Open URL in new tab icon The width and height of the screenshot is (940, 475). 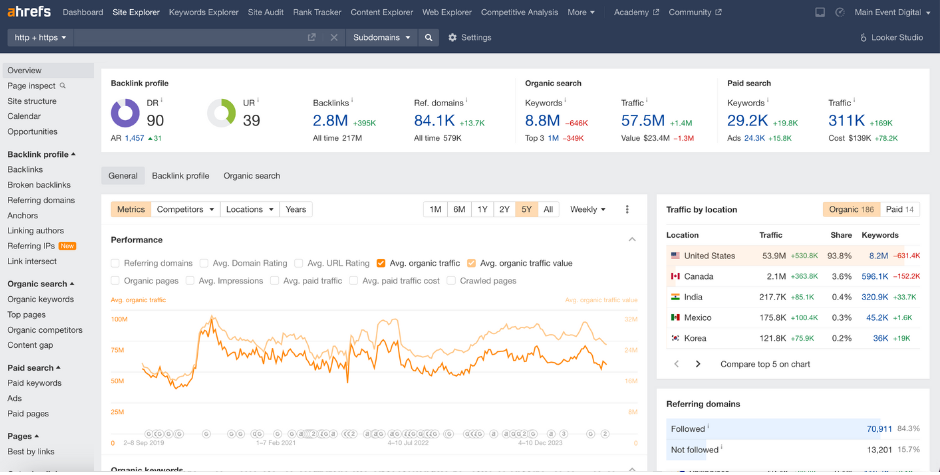(312, 37)
